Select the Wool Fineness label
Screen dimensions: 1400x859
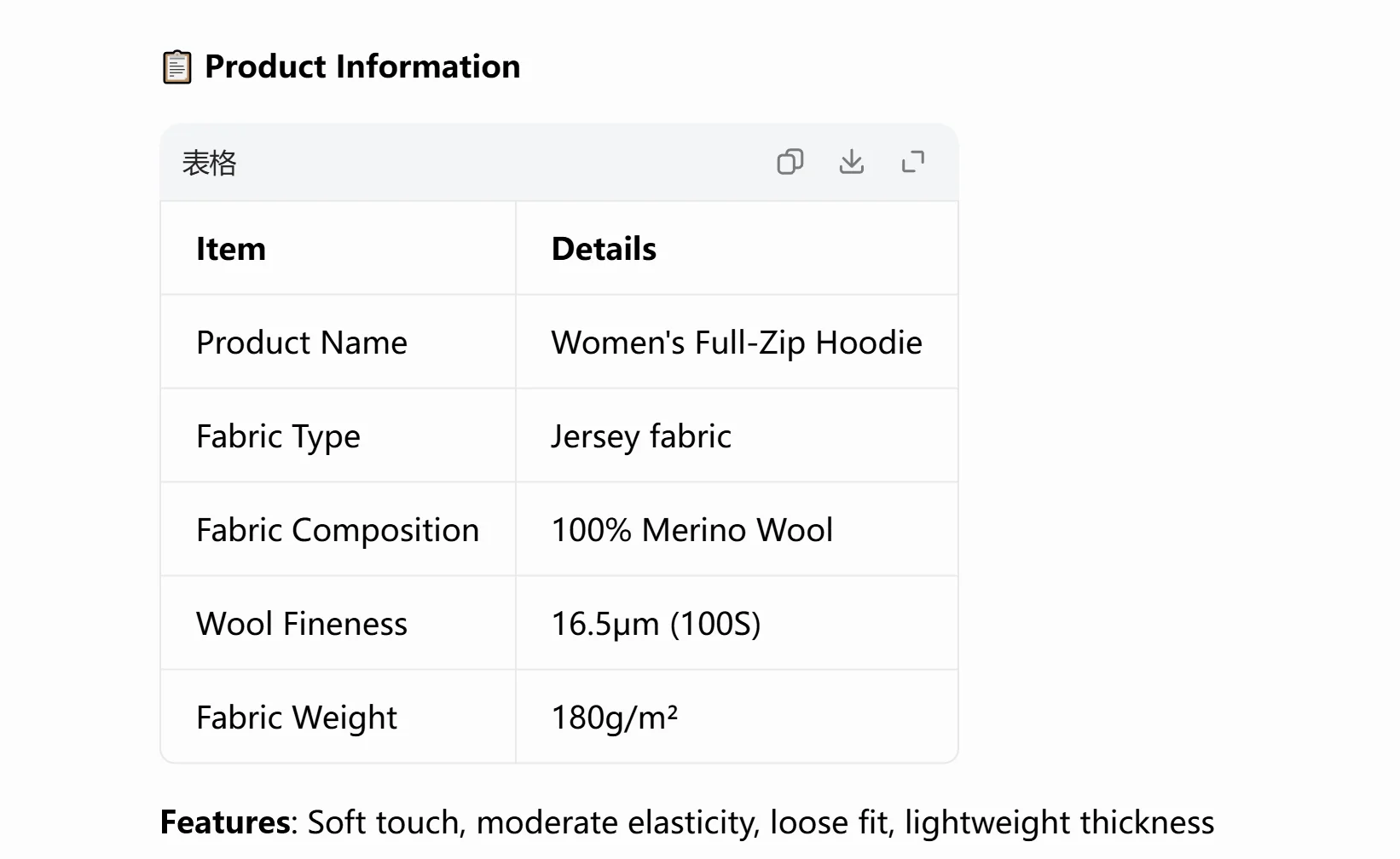[302, 624]
